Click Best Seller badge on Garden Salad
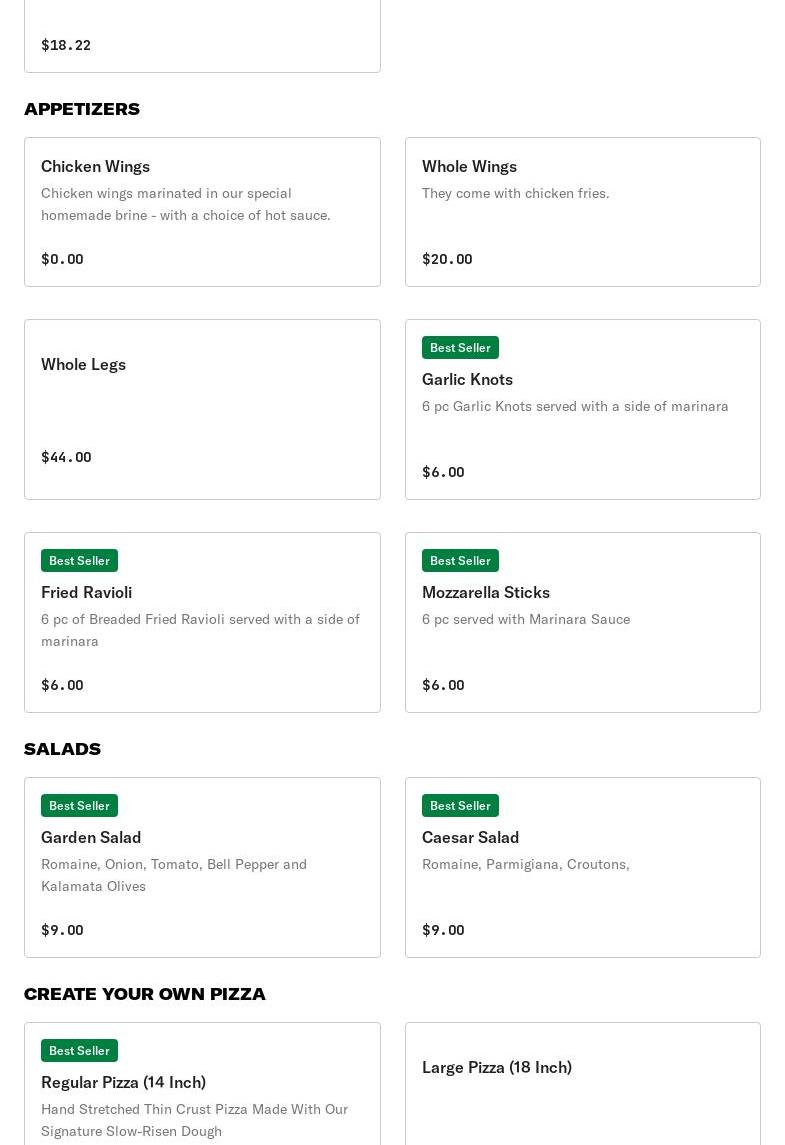Viewport: 785px width, 1145px height. [79, 806]
